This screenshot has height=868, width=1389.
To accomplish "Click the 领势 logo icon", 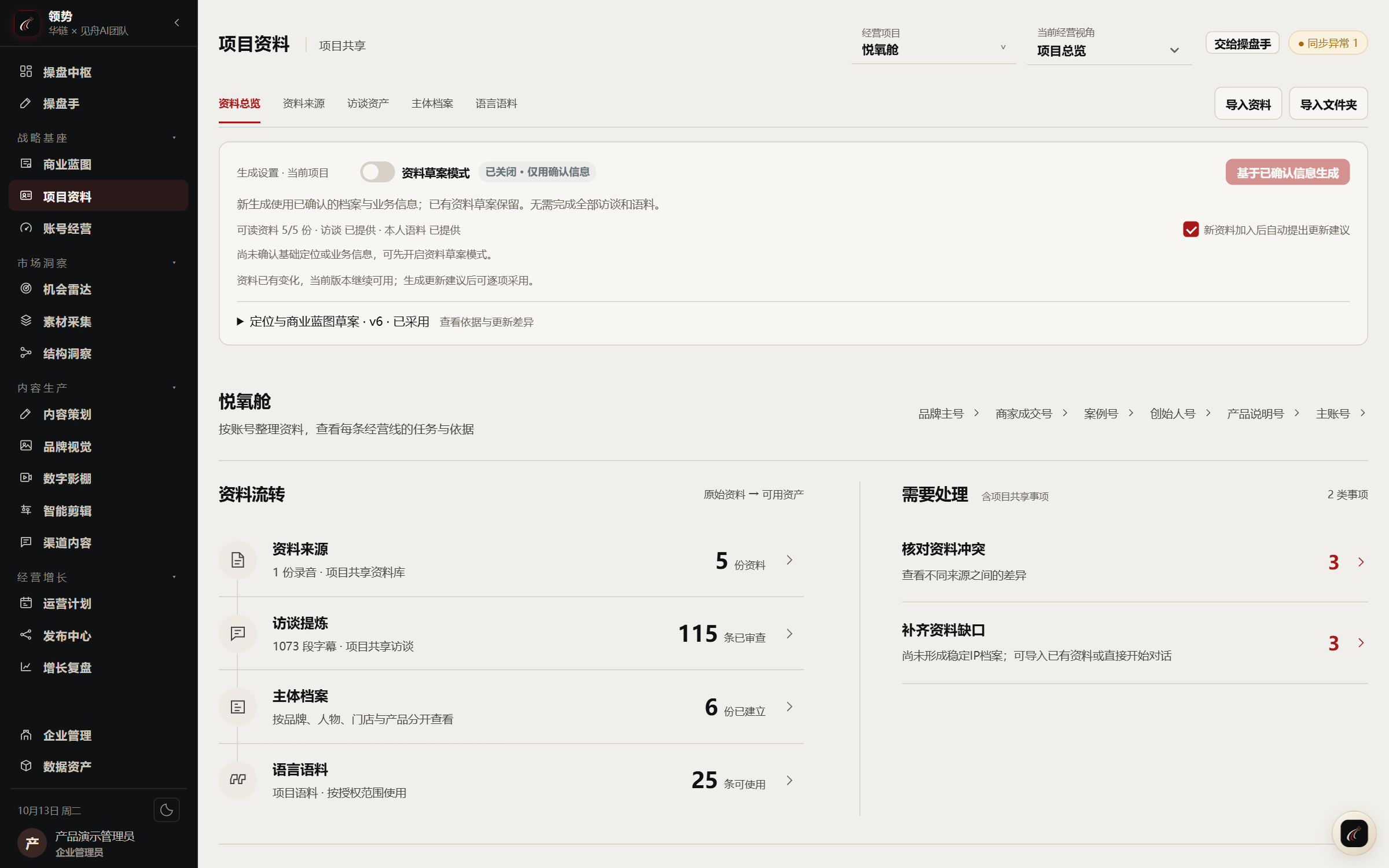I will click(x=26, y=24).
